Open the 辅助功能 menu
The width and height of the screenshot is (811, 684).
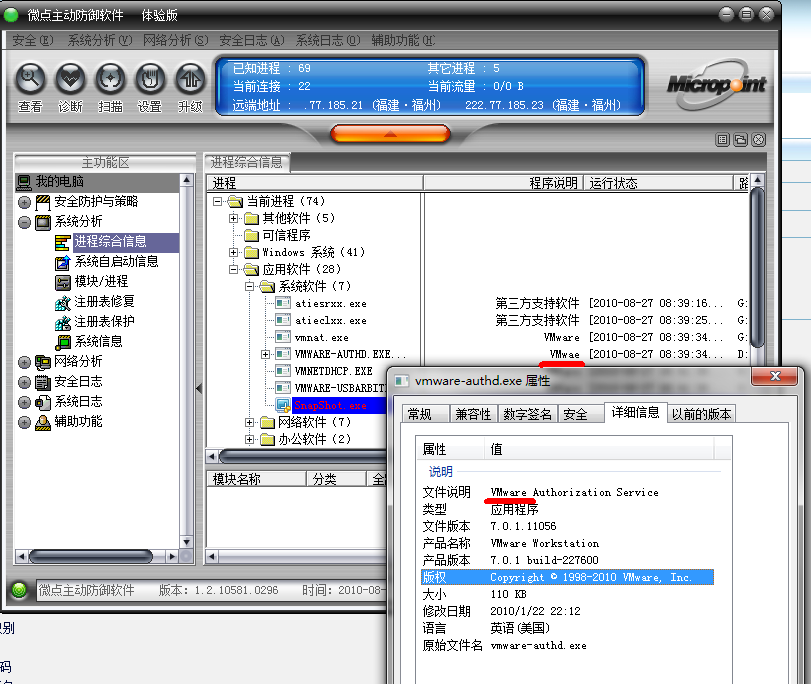tap(403, 40)
